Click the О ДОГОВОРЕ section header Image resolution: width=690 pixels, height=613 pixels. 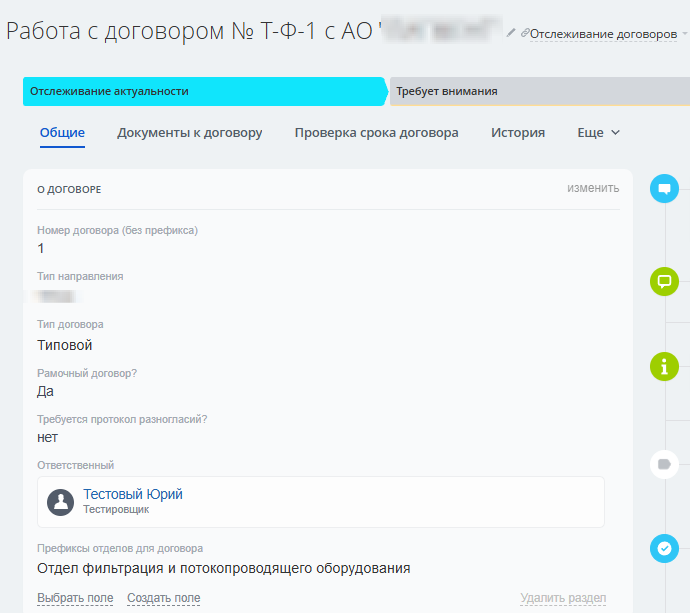[x=69, y=190]
